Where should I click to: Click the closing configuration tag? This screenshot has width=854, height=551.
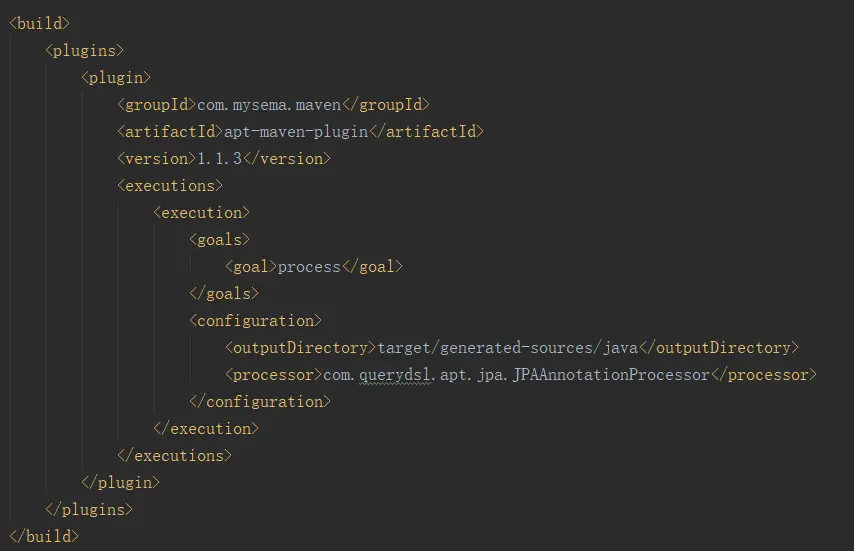coord(259,401)
